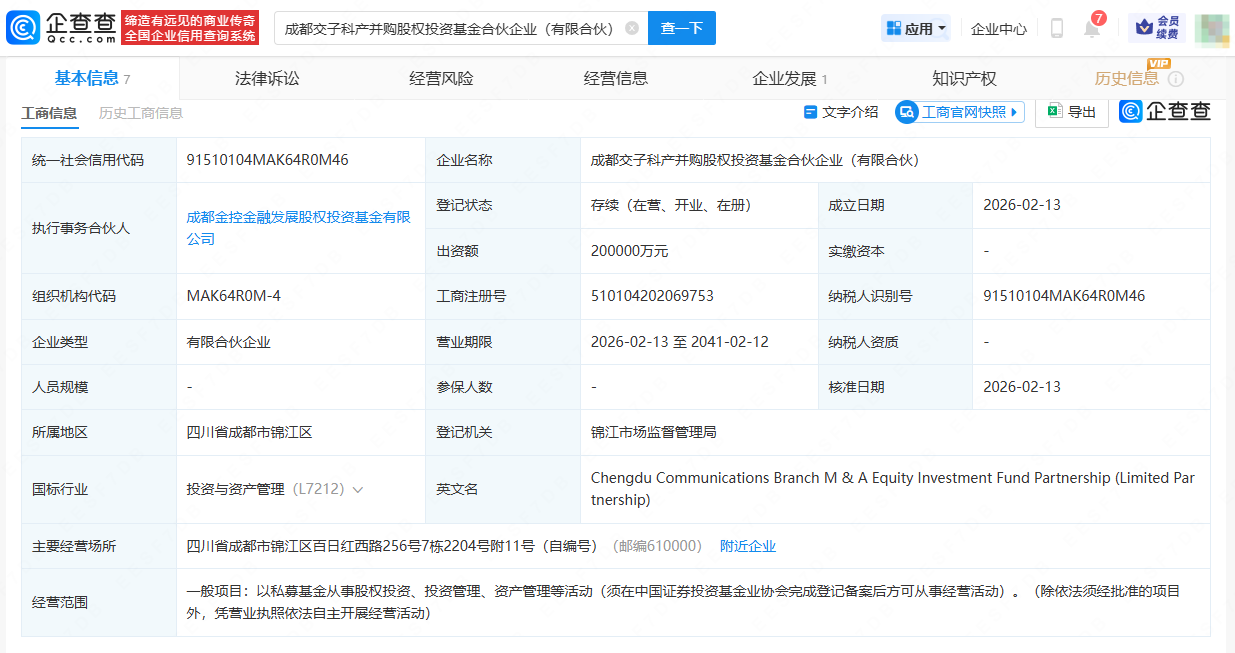Screen dimensions: 1235x653
Task: Click the 文字介绍 text introduction icon
Action: [811, 112]
